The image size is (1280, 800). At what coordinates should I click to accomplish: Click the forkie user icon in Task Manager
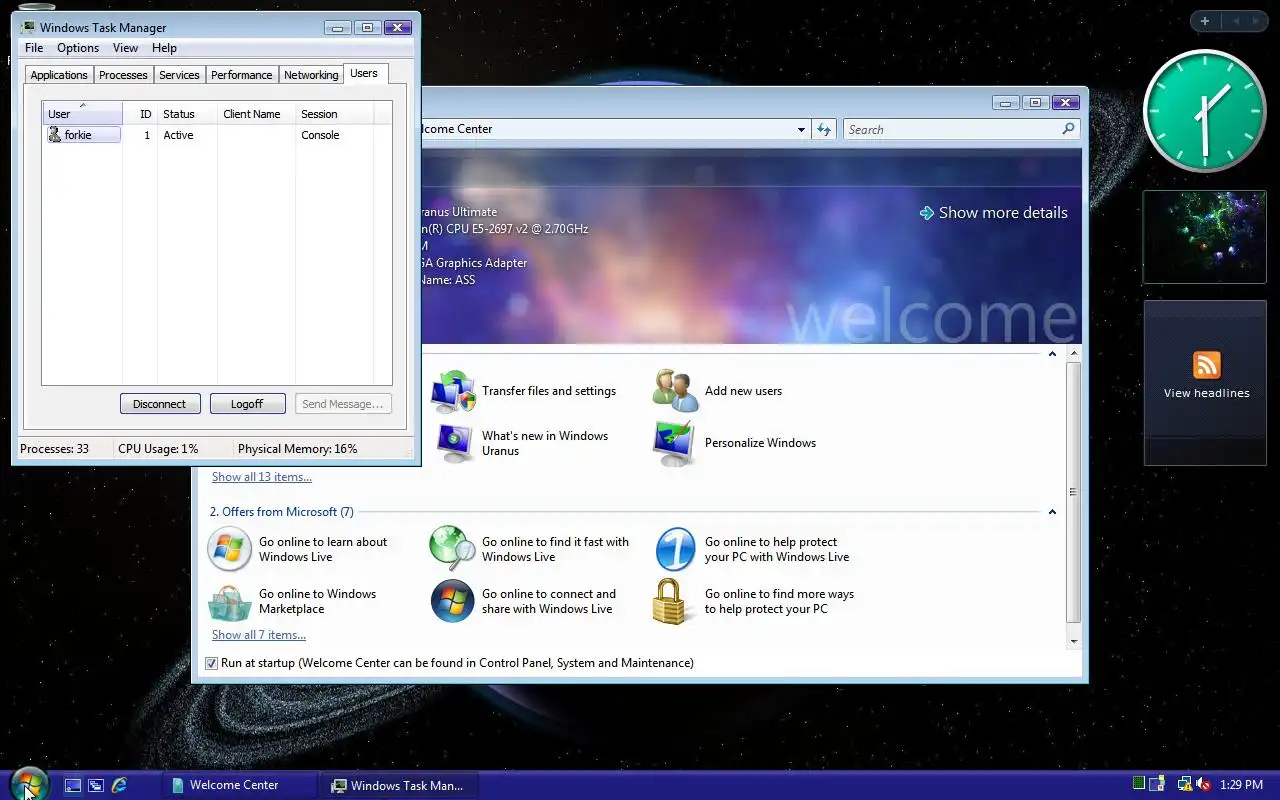55,135
